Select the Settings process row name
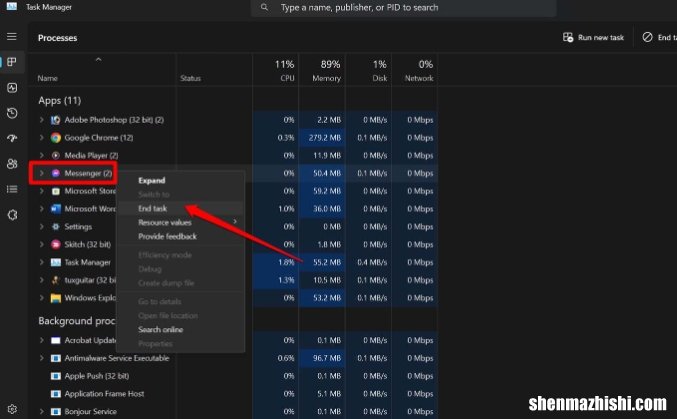Screen dimensions: 677x419 (x=78, y=227)
